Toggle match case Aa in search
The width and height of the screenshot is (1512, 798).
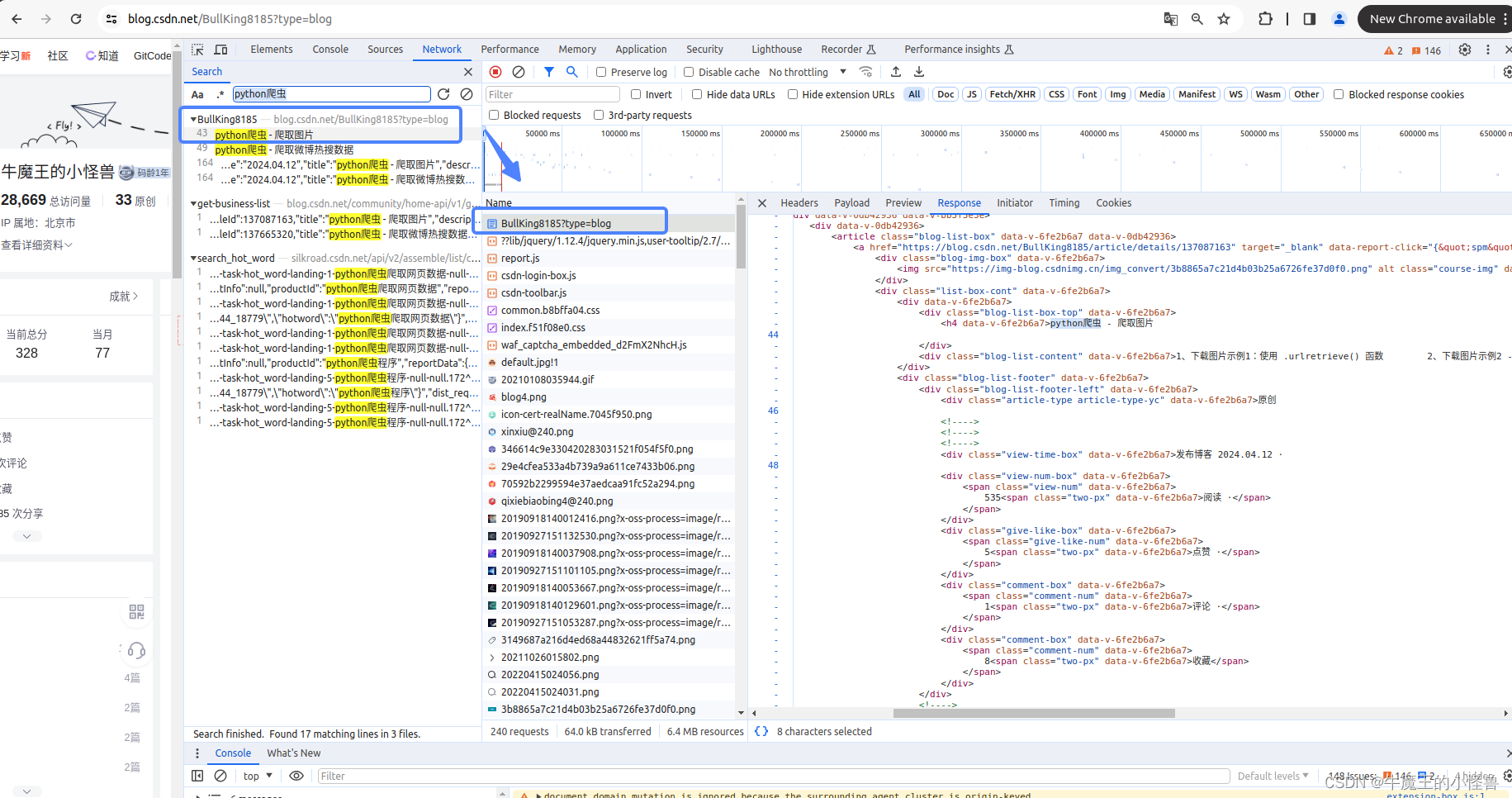click(197, 94)
